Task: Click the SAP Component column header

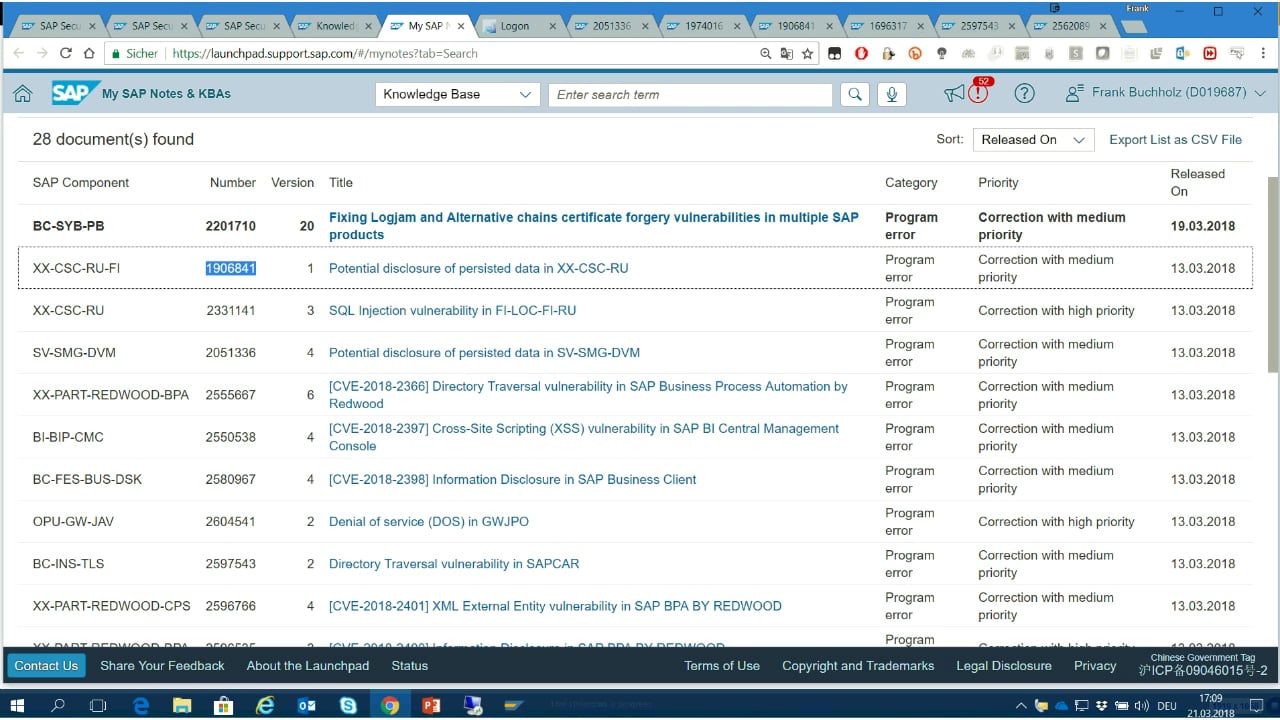Action: [x=81, y=183]
